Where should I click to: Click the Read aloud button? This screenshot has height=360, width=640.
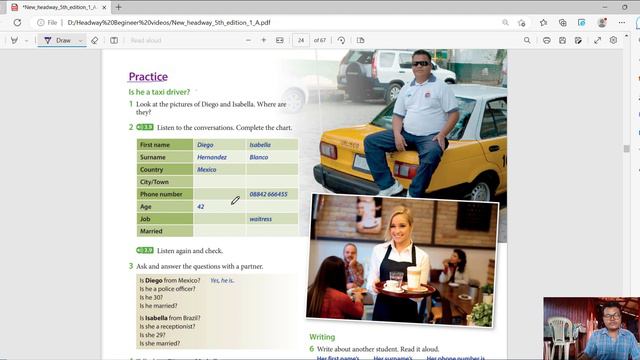[x=146, y=40]
